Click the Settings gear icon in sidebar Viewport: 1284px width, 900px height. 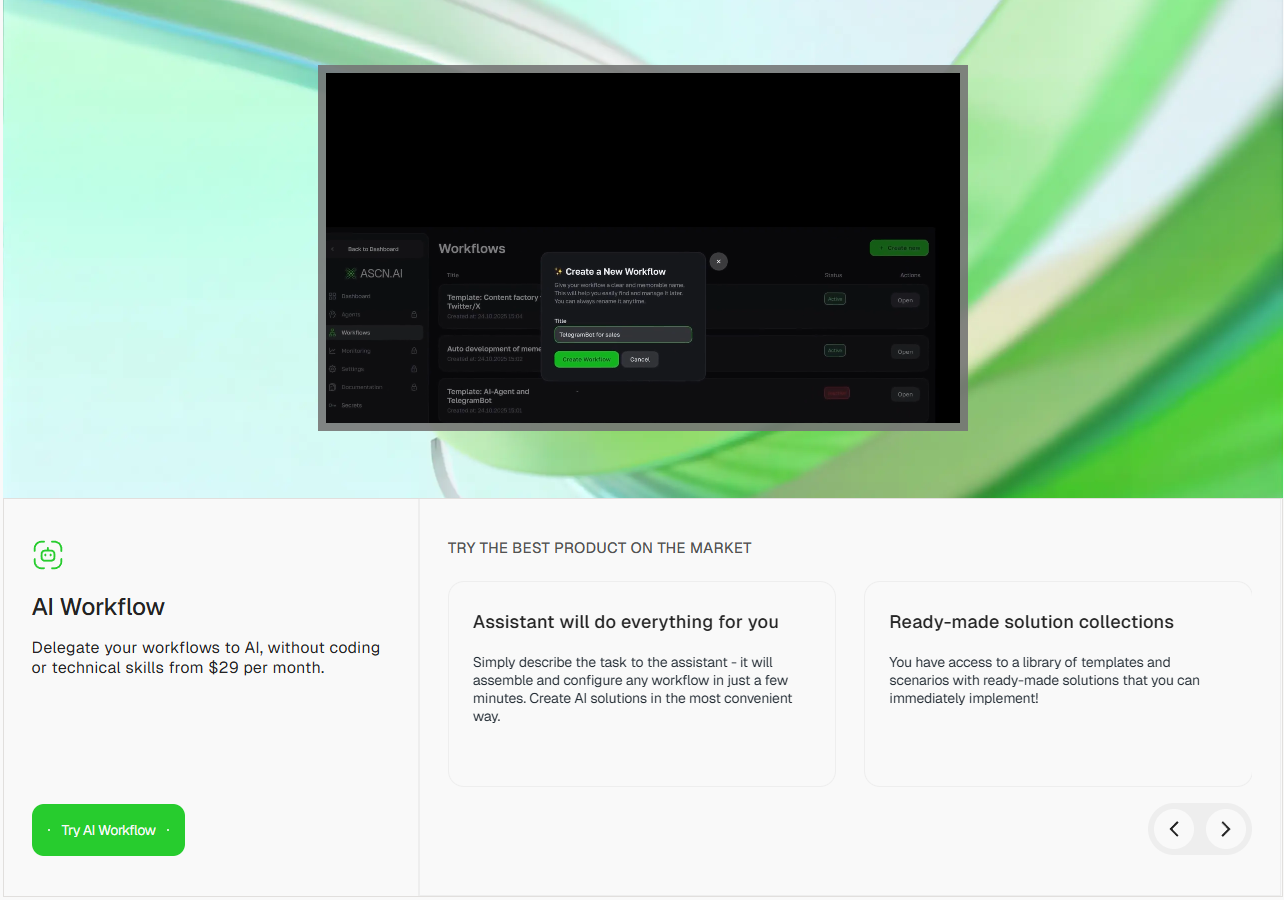pyautogui.click(x=332, y=368)
